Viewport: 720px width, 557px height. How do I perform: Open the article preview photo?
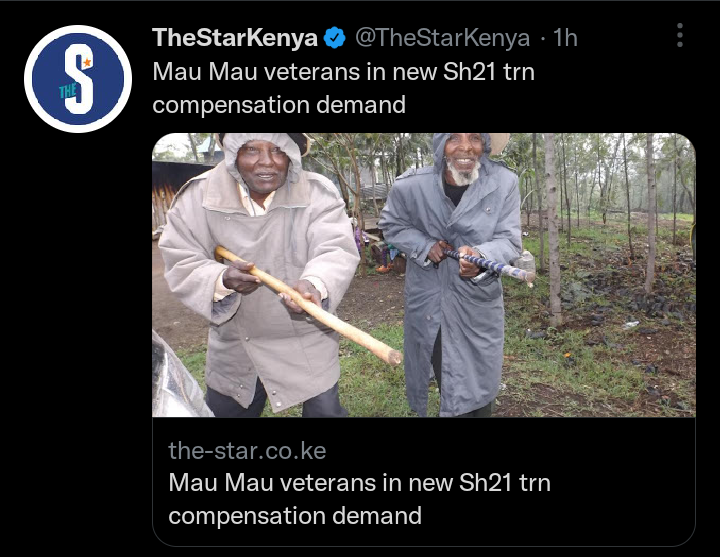424,275
